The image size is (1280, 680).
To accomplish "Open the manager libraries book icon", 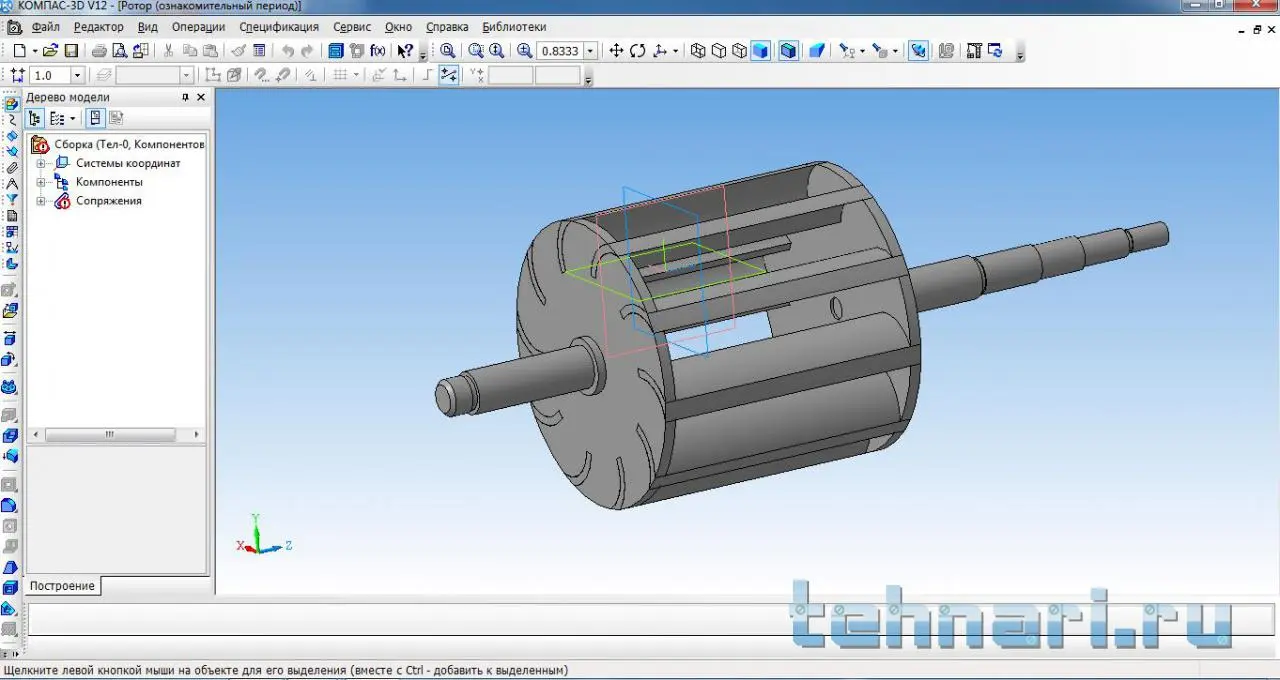I will tap(336, 50).
